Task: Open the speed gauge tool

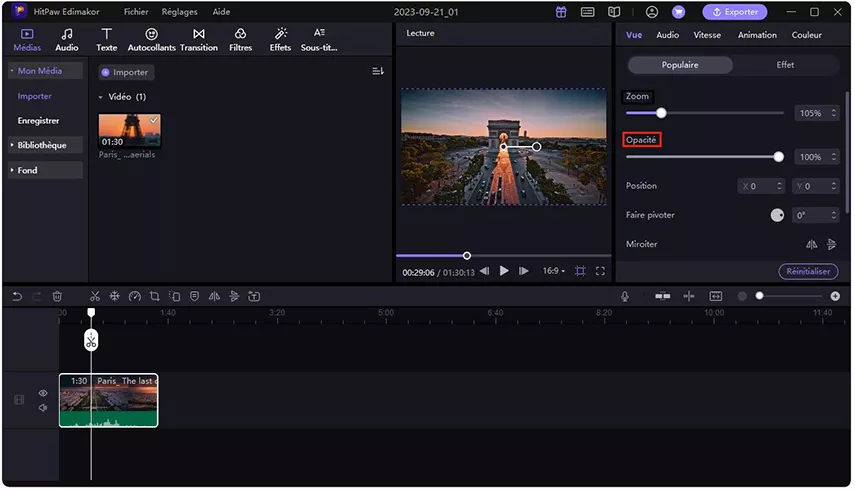Action: [x=135, y=297]
